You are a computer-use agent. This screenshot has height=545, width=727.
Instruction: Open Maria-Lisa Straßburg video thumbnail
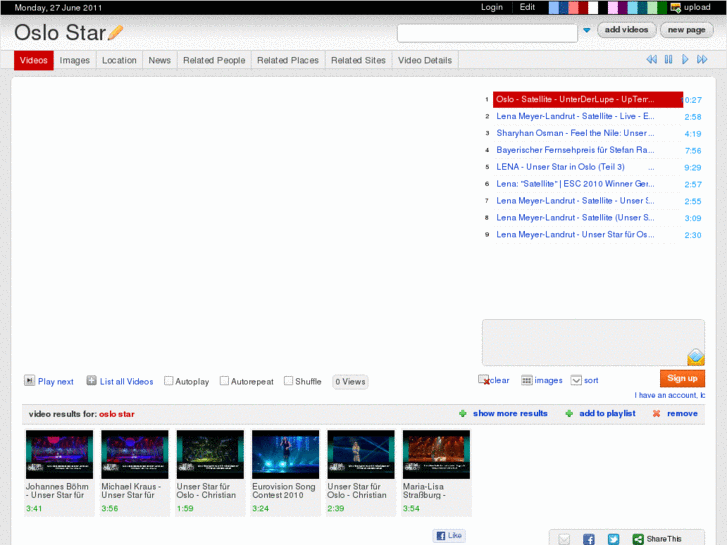click(436, 454)
